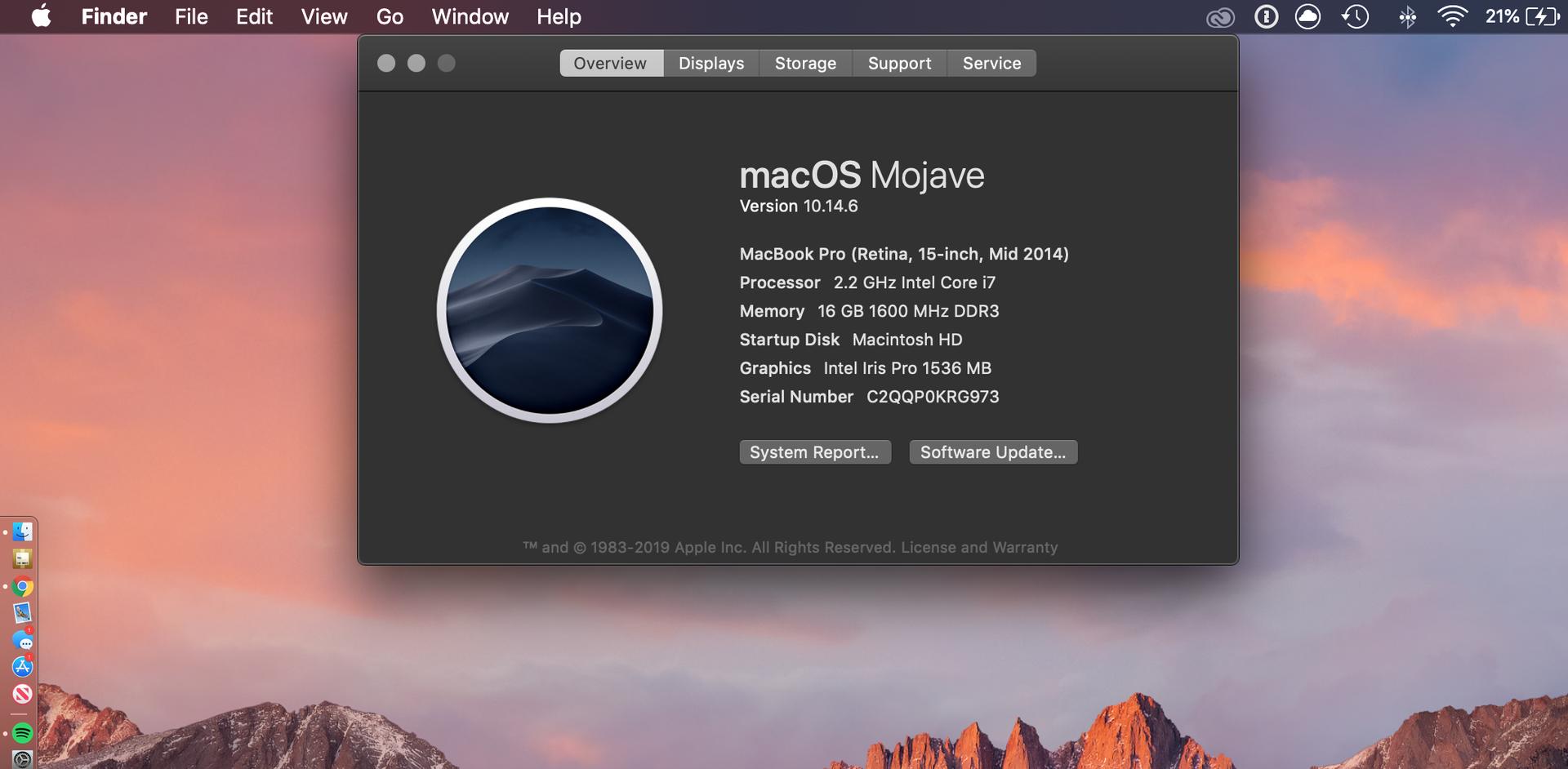This screenshot has height=769, width=1568.
Task: Click the MacBook Pro model name line
Action: [904, 254]
